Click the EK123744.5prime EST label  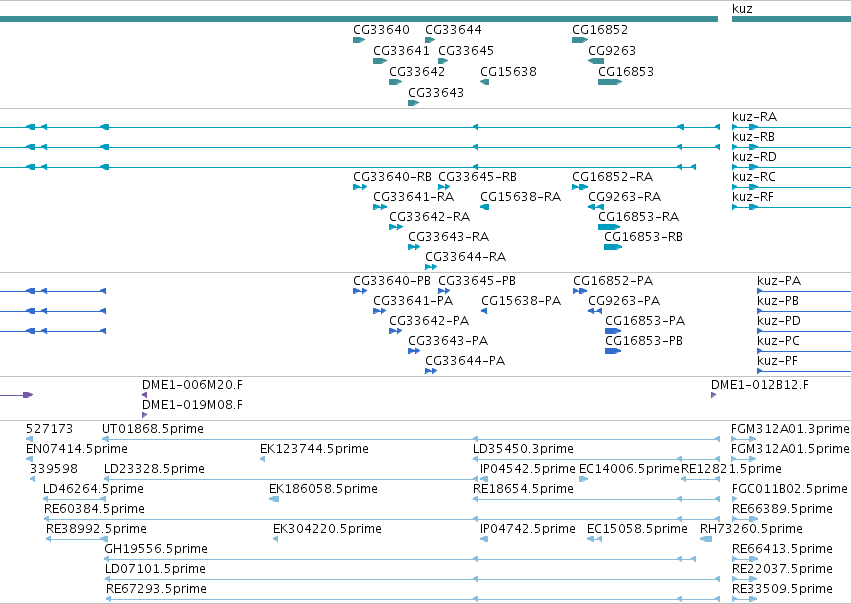pyautogui.click(x=314, y=449)
